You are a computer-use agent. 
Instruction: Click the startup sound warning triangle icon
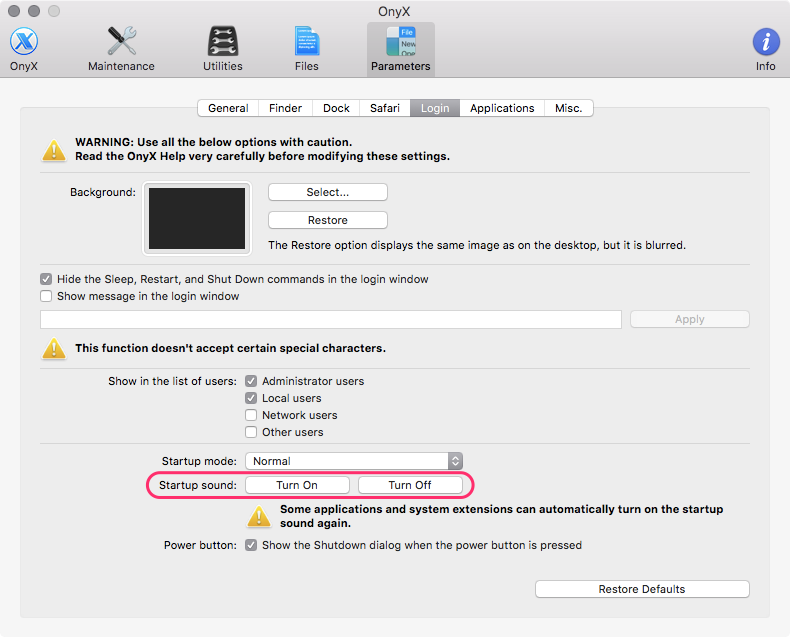(x=259, y=517)
